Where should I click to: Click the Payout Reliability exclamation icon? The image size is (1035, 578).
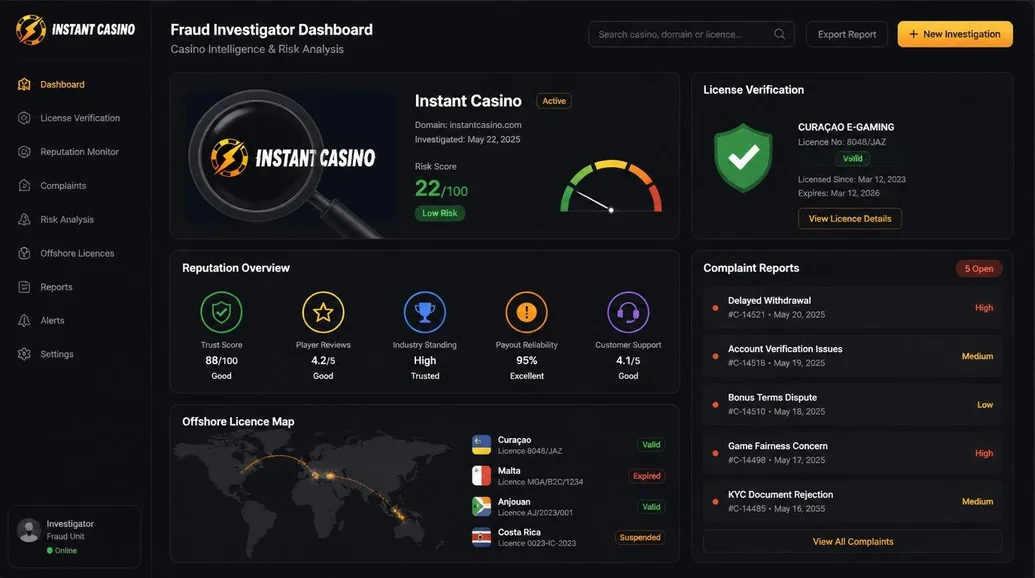(526, 312)
